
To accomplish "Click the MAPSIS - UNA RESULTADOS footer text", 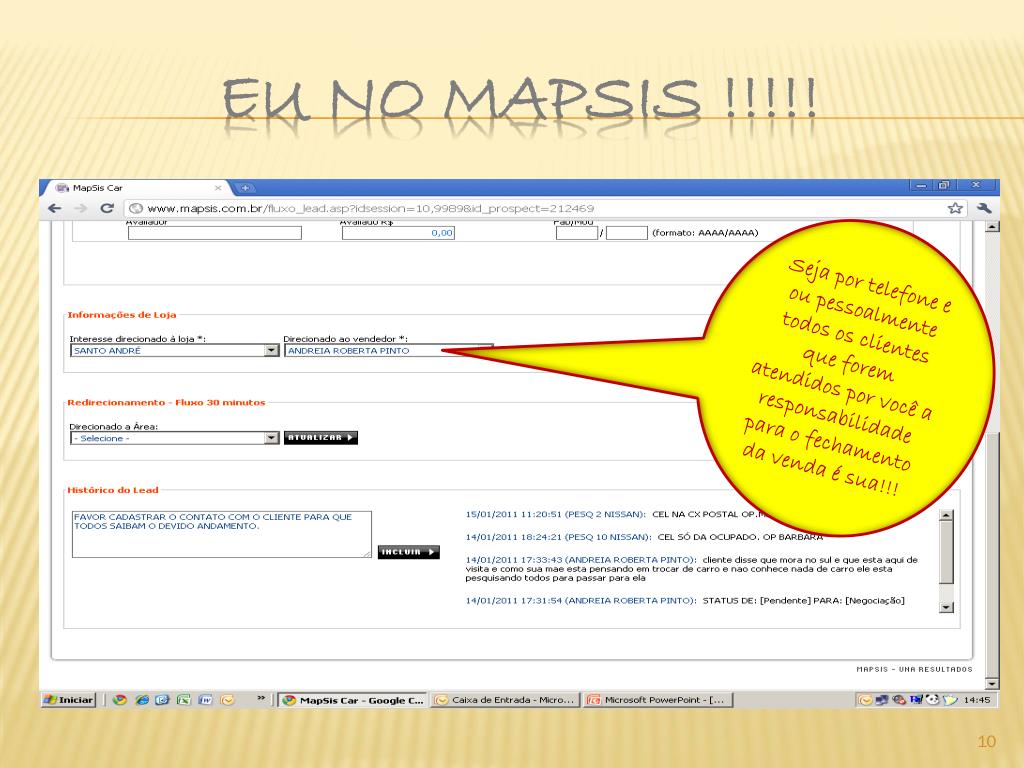I will click(x=914, y=669).
